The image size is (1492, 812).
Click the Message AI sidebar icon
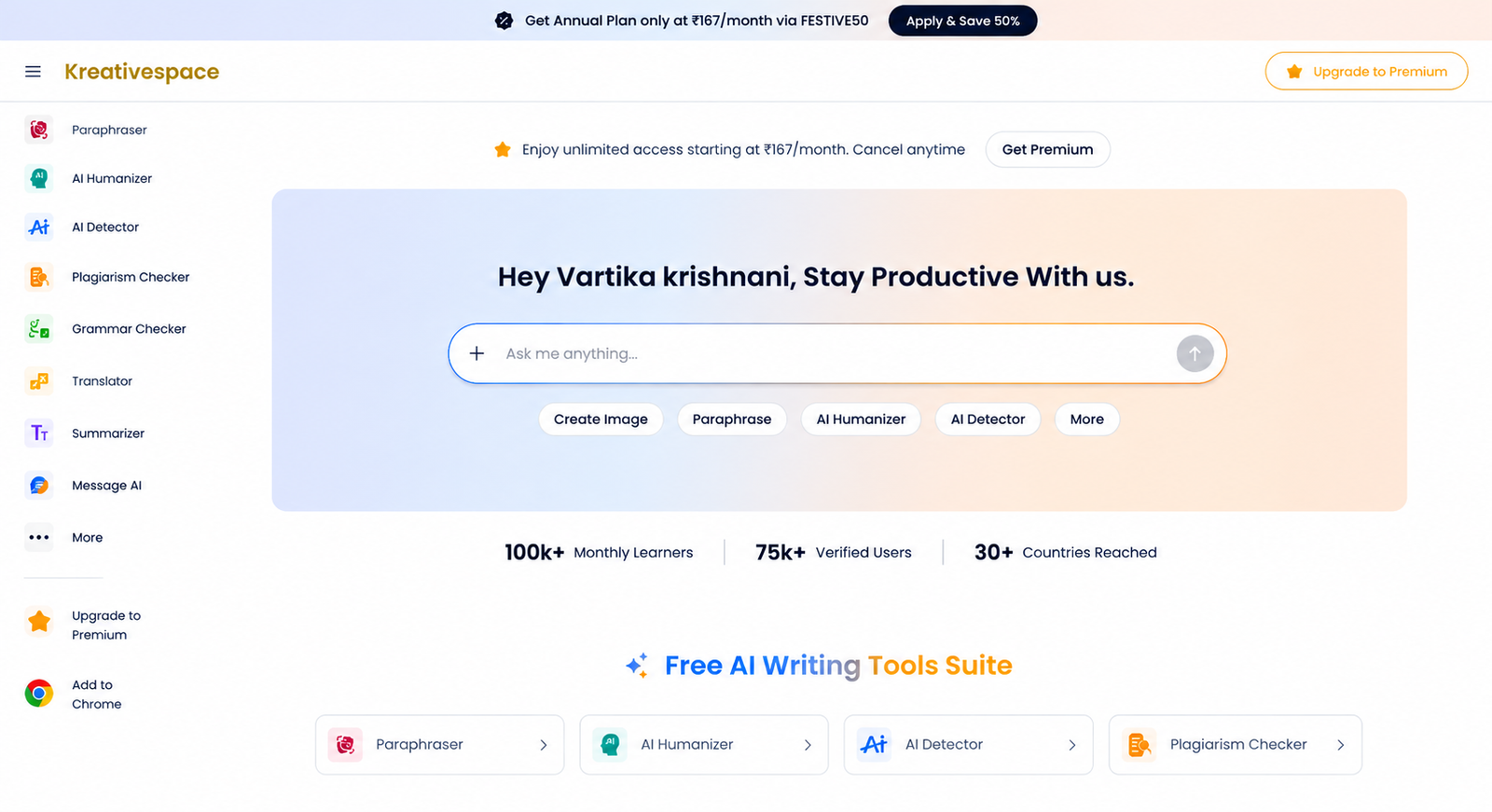pos(39,485)
